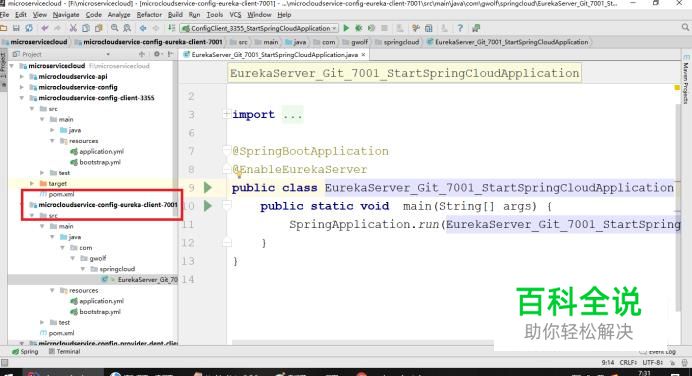This screenshot has height=376, width=692.
Task: Open the Navigate menu
Action: tap(66, 15)
